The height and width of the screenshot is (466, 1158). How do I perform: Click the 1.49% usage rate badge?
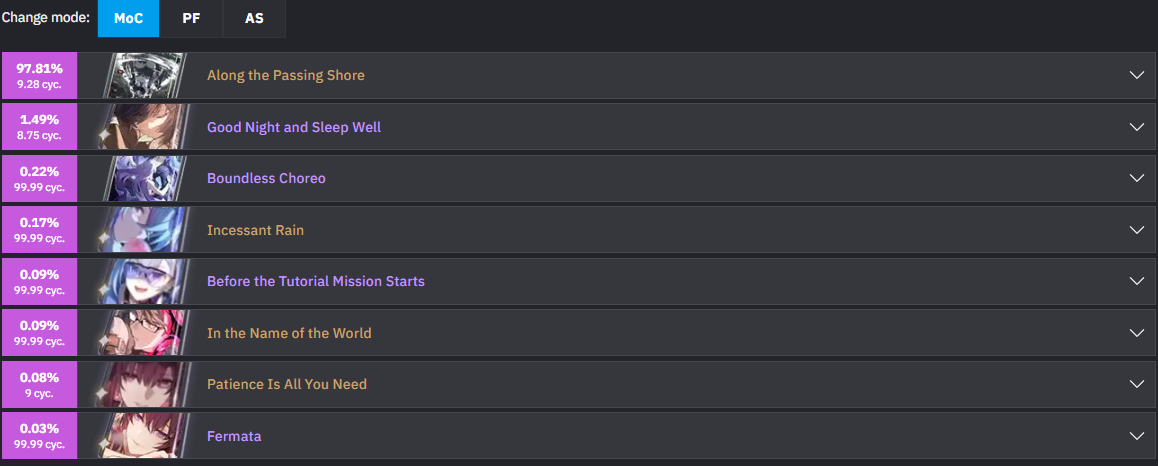coord(40,127)
